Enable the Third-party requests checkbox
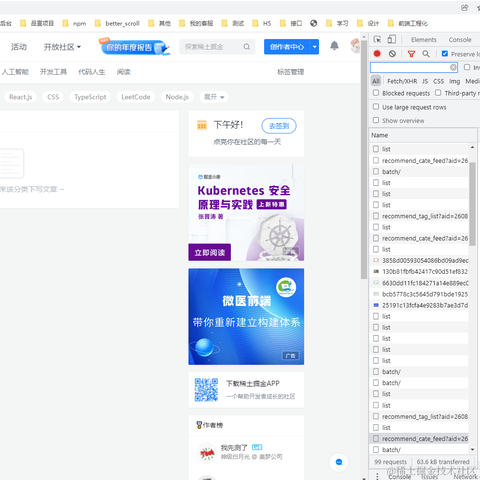Screen dimensions: 480x480 tap(438, 93)
